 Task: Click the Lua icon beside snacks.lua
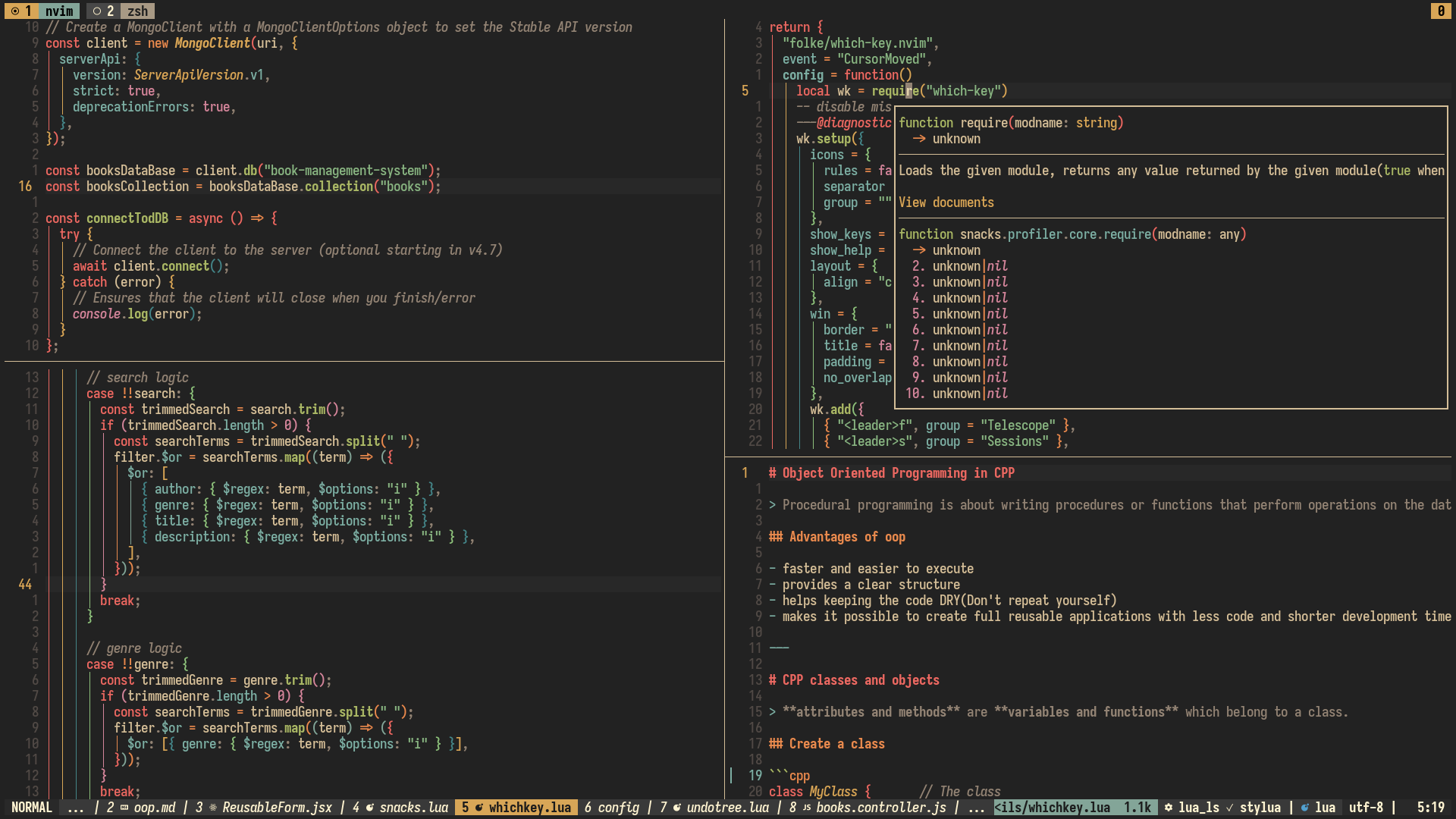[x=370, y=808]
